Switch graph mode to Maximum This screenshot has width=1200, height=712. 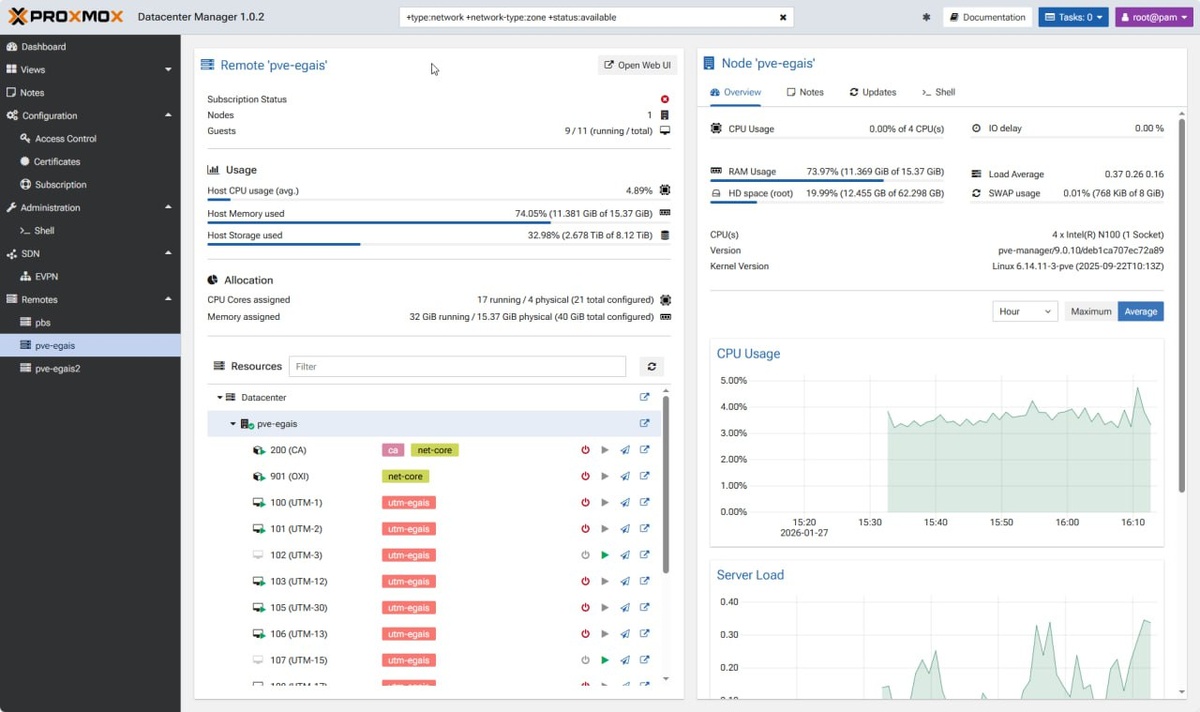pos(1091,311)
